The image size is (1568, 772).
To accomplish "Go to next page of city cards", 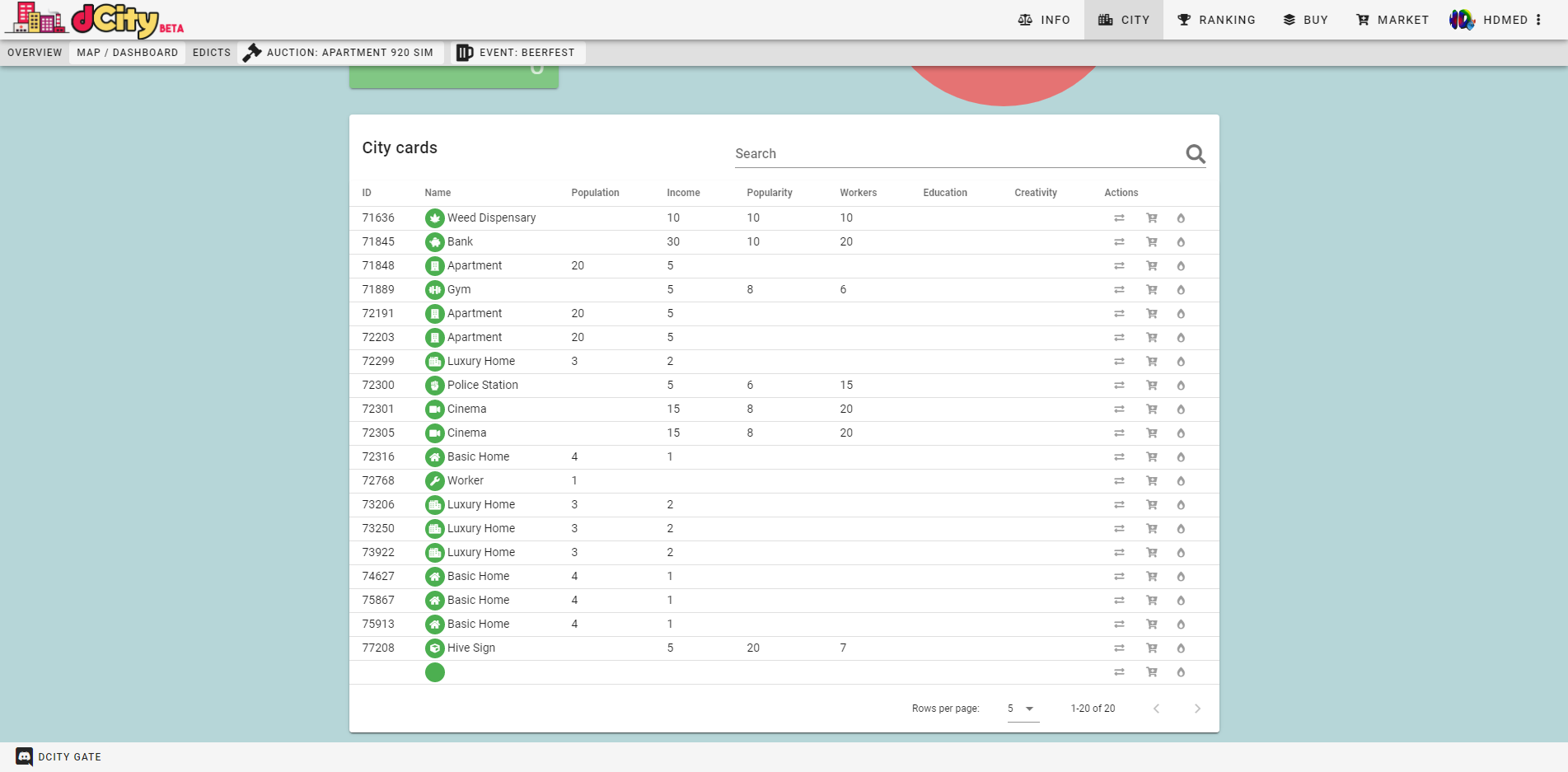I will tap(1197, 709).
